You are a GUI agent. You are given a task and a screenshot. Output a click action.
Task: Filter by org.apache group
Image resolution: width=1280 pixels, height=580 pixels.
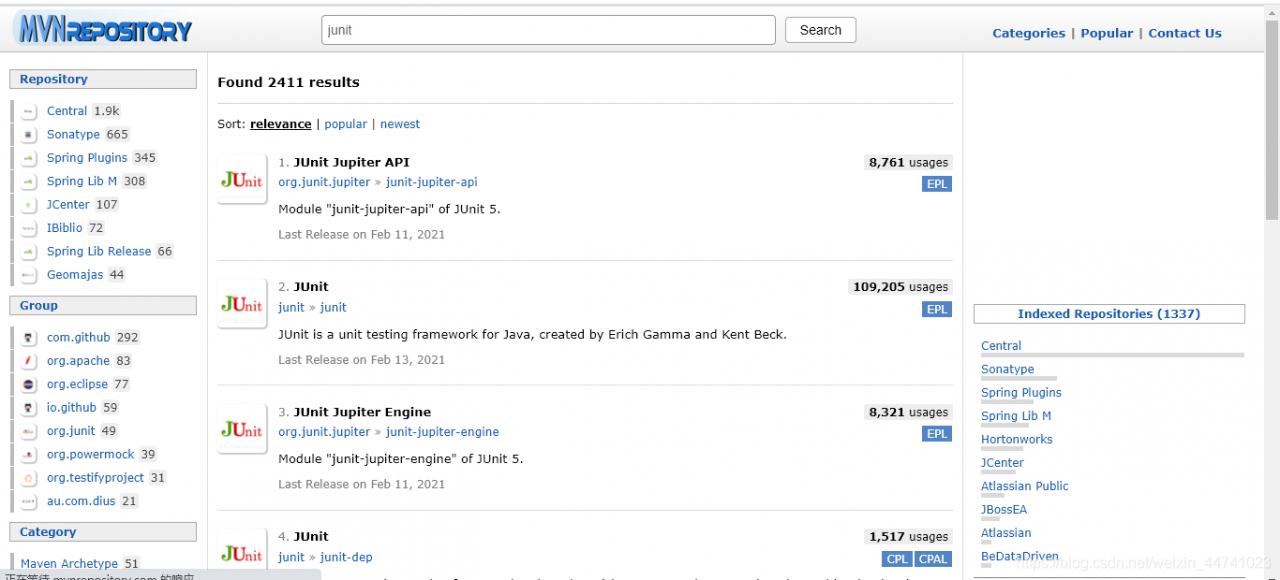coord(78,361)
